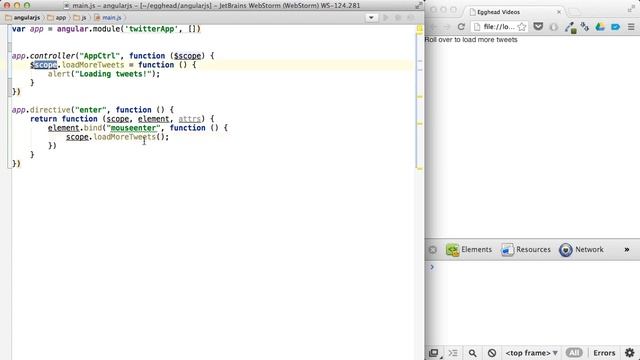Enter full screen in WebStorm window
The width and height of the screenshot is (640, 360).
[419, 6]
